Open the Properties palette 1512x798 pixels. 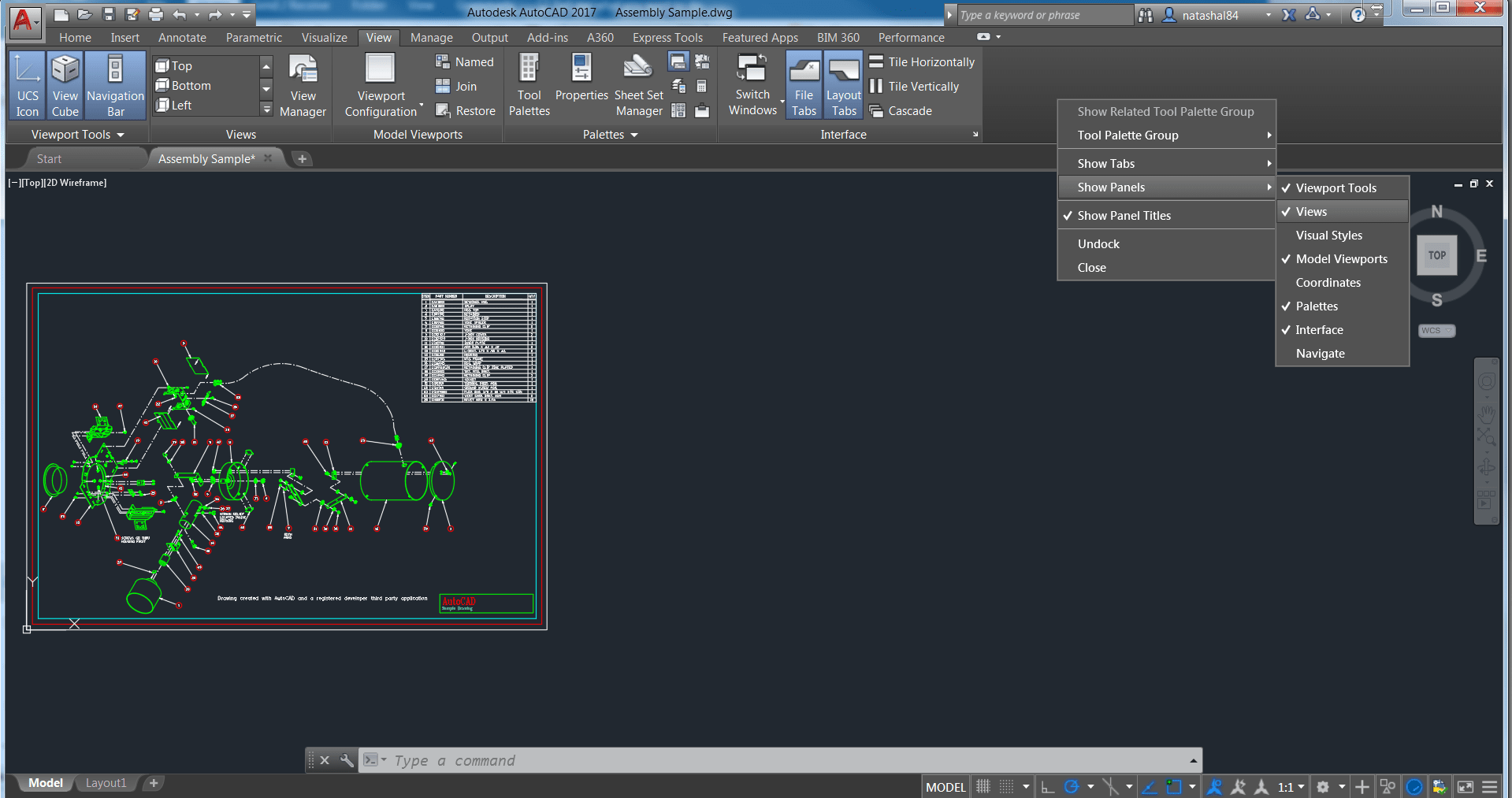point(581,78)
